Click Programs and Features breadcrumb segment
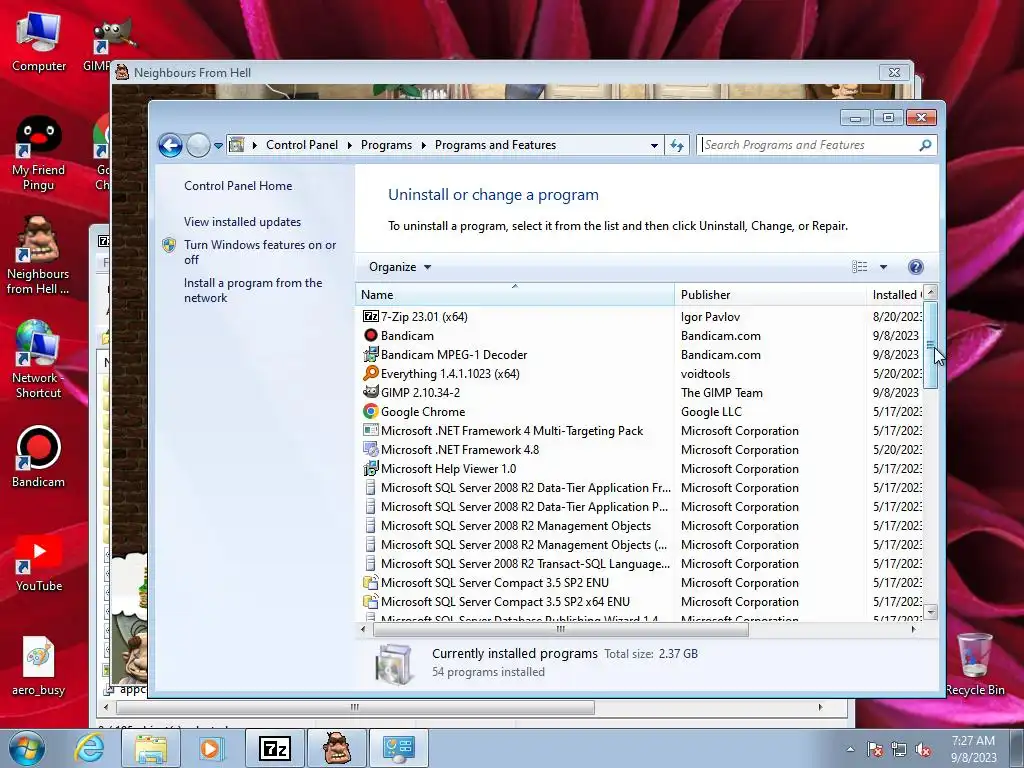1024x768 pixels. 495,145
